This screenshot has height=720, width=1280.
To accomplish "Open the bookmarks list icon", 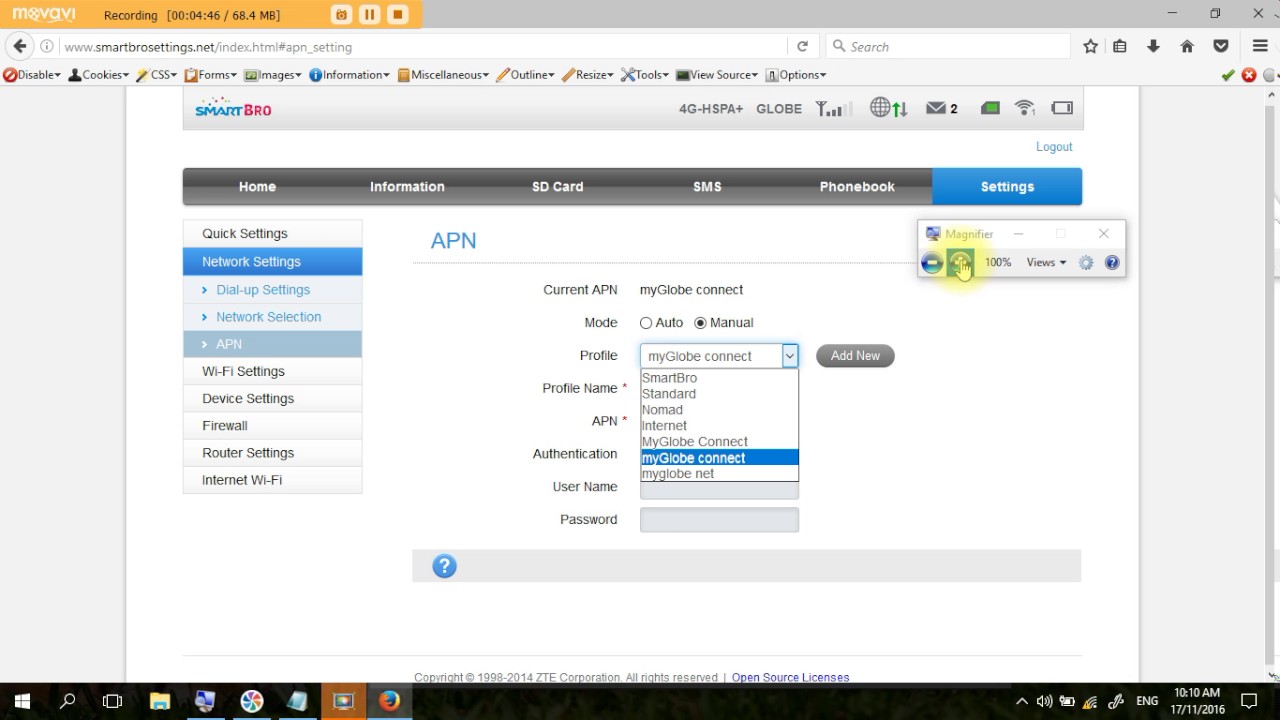I will click(1120, 46).
